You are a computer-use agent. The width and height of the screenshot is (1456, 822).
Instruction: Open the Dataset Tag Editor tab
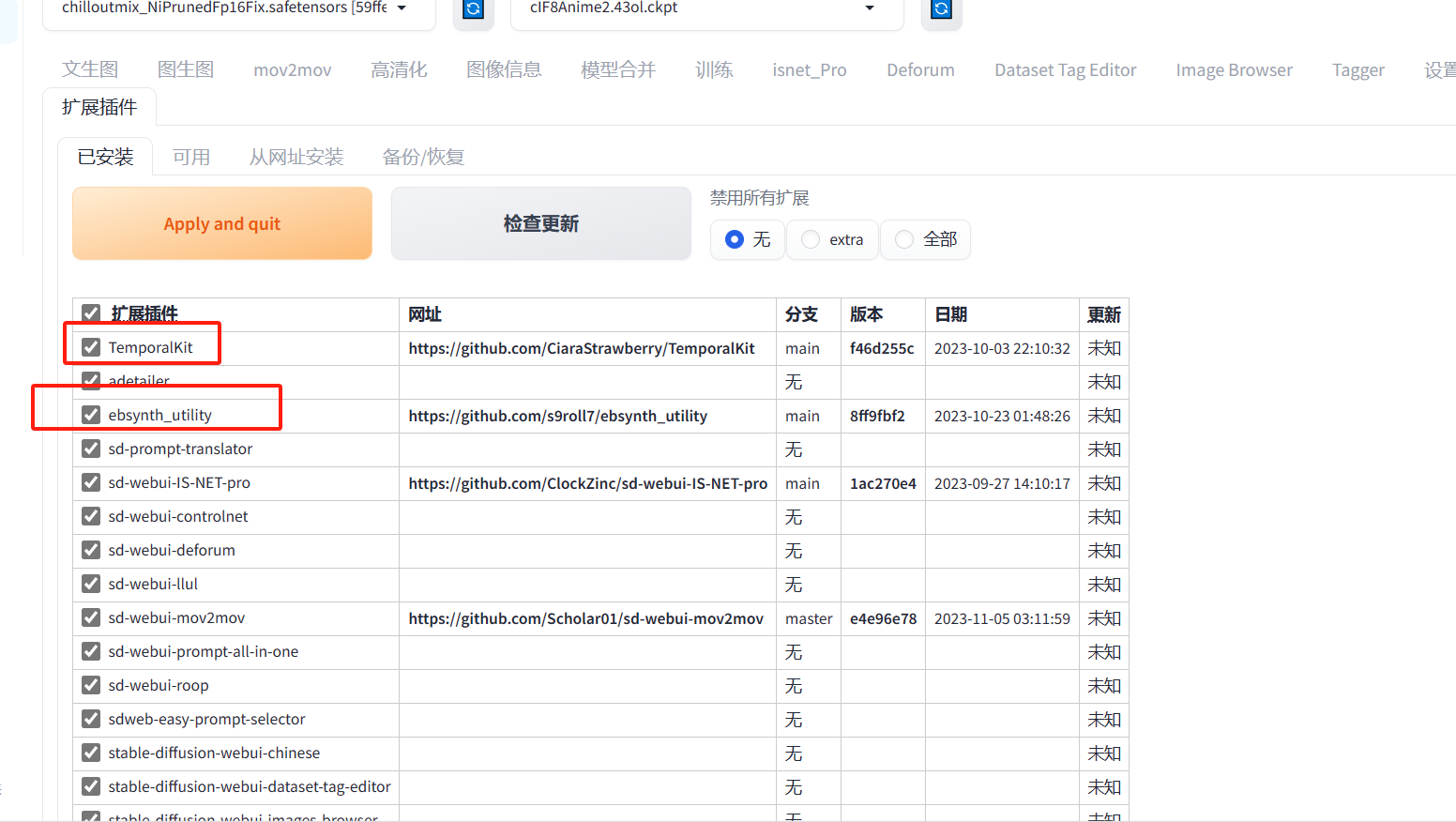click(x=1066, y=70)
